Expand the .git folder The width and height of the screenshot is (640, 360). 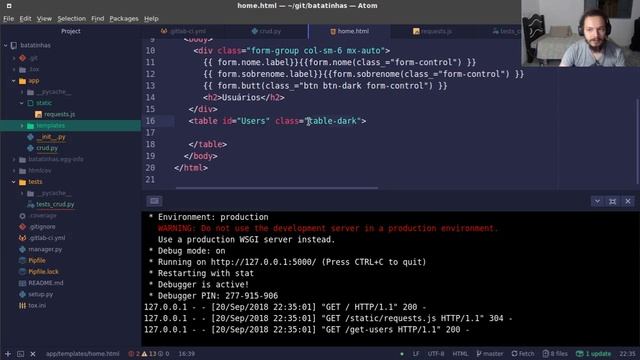tap(14, 58)
